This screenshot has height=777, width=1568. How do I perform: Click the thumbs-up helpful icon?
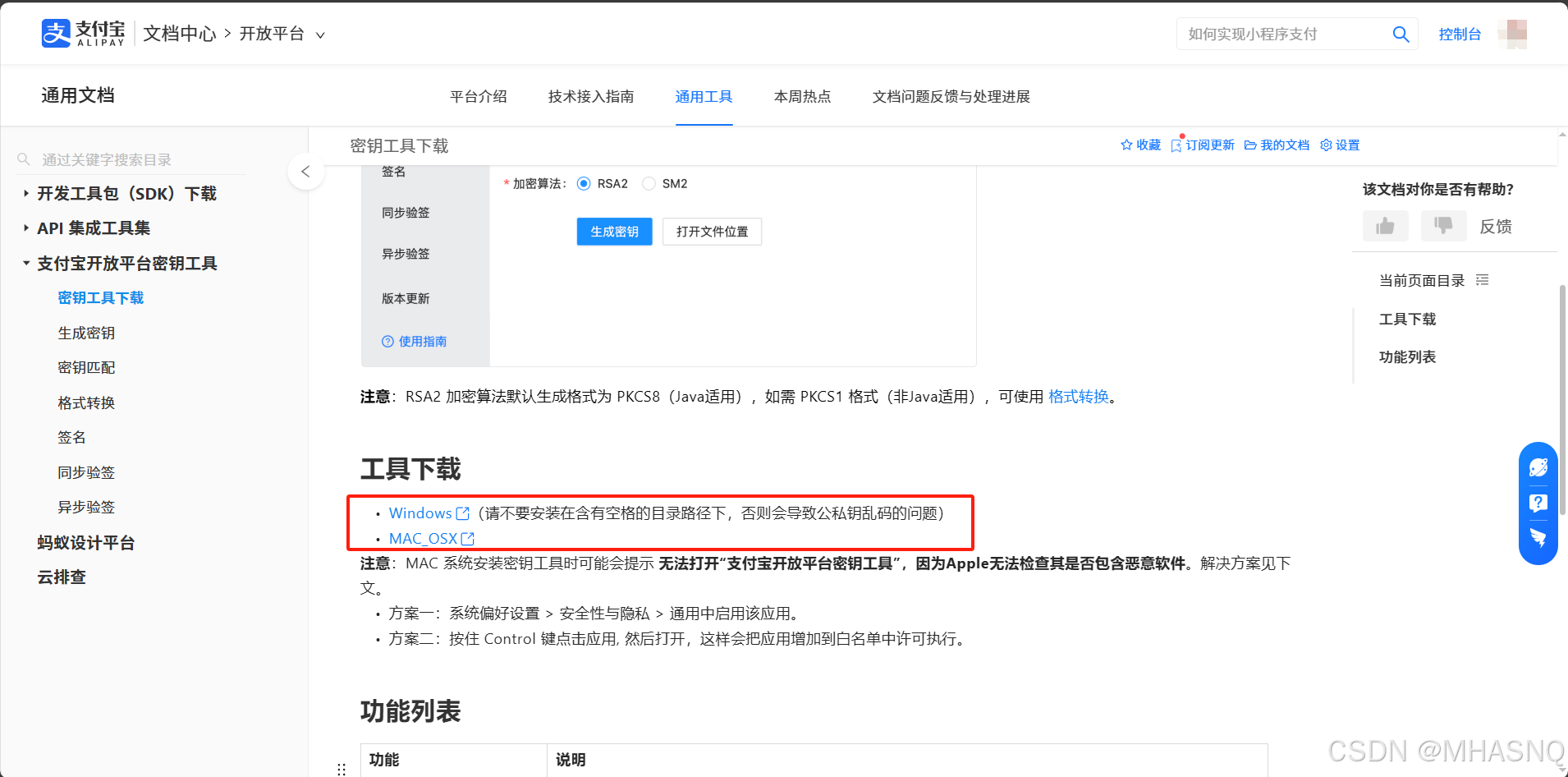pyautogui.click(x=1386, y=226)
